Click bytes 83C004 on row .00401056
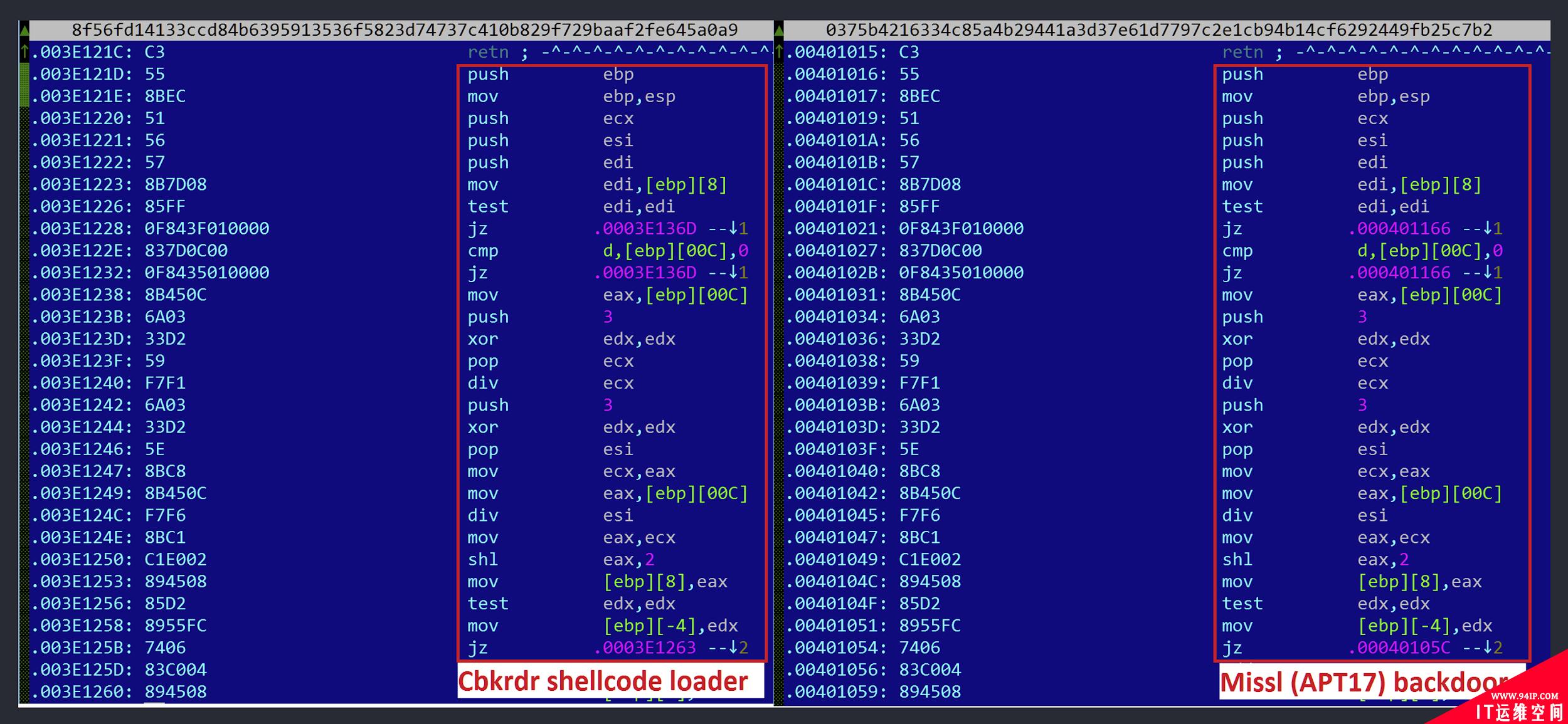The image size is (1568, 724). point(930,669)
